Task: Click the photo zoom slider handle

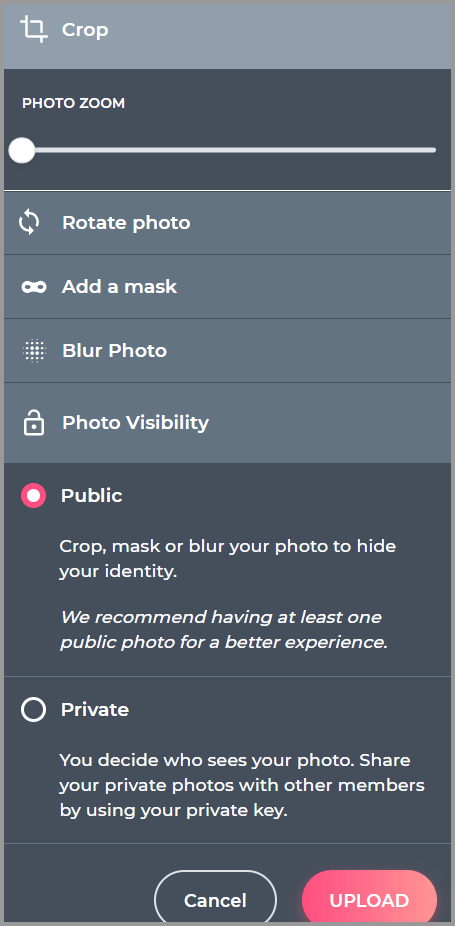Action: pyautogui.click(x=22, y=151)
